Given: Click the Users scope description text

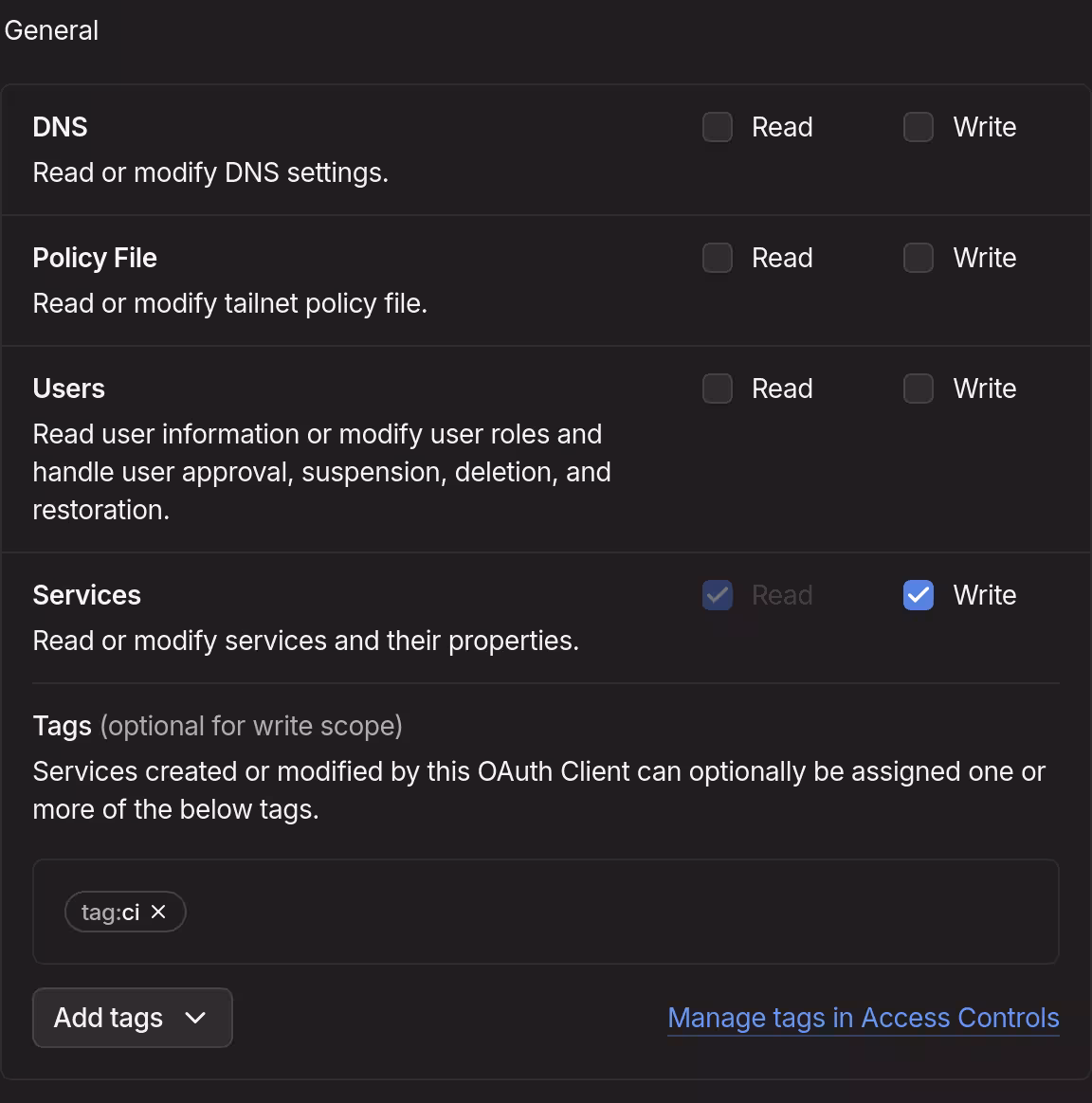Looking at the screenshot, I should pos(322,471).
